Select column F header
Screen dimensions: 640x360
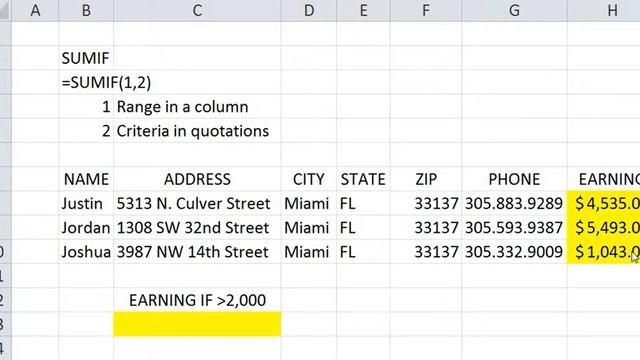pyautogui.click(x=426, y=10)
